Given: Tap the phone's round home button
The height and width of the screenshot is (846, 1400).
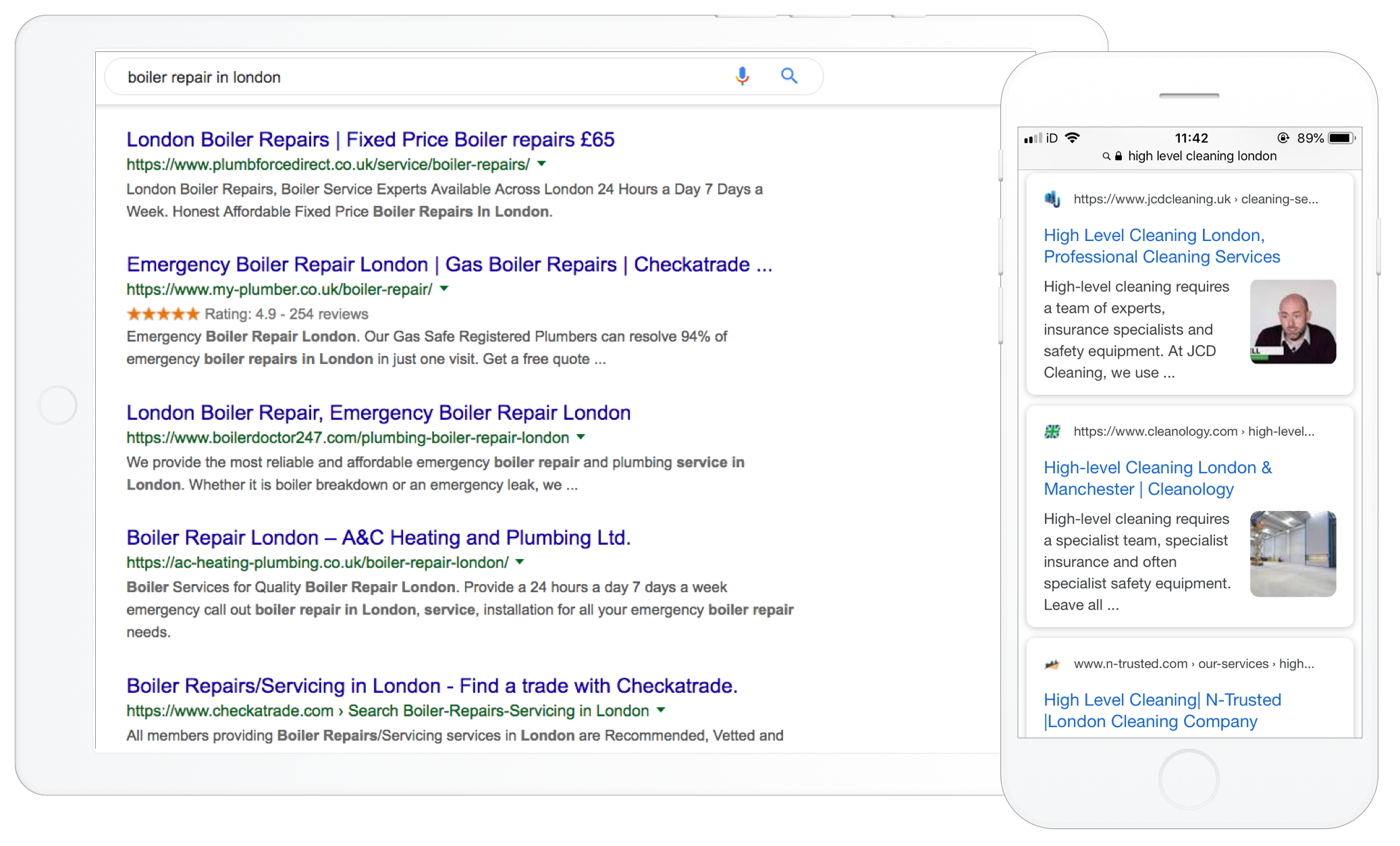Looking at the screenshot, I should click(1189, 779).
